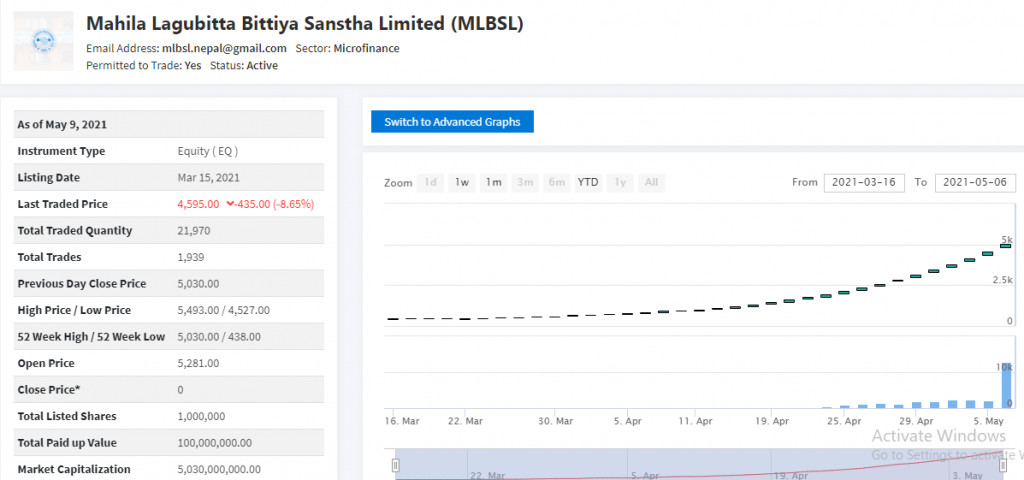Click the red price-down arrow in Last Traded Price
The image size is (1024, 480).
coord(230,204)
